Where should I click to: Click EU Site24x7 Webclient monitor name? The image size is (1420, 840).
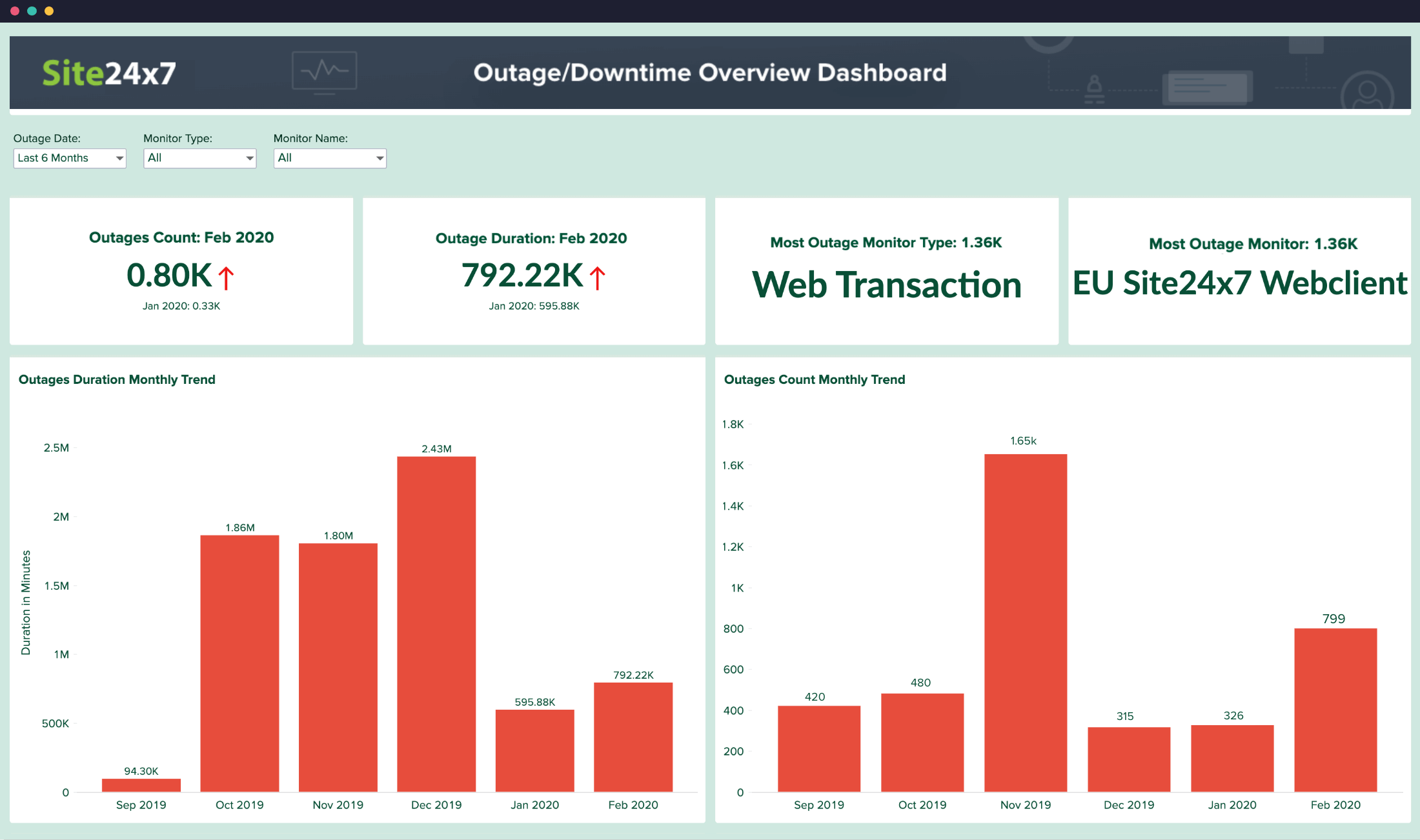pyautogui.click(x=1239, y=283)
